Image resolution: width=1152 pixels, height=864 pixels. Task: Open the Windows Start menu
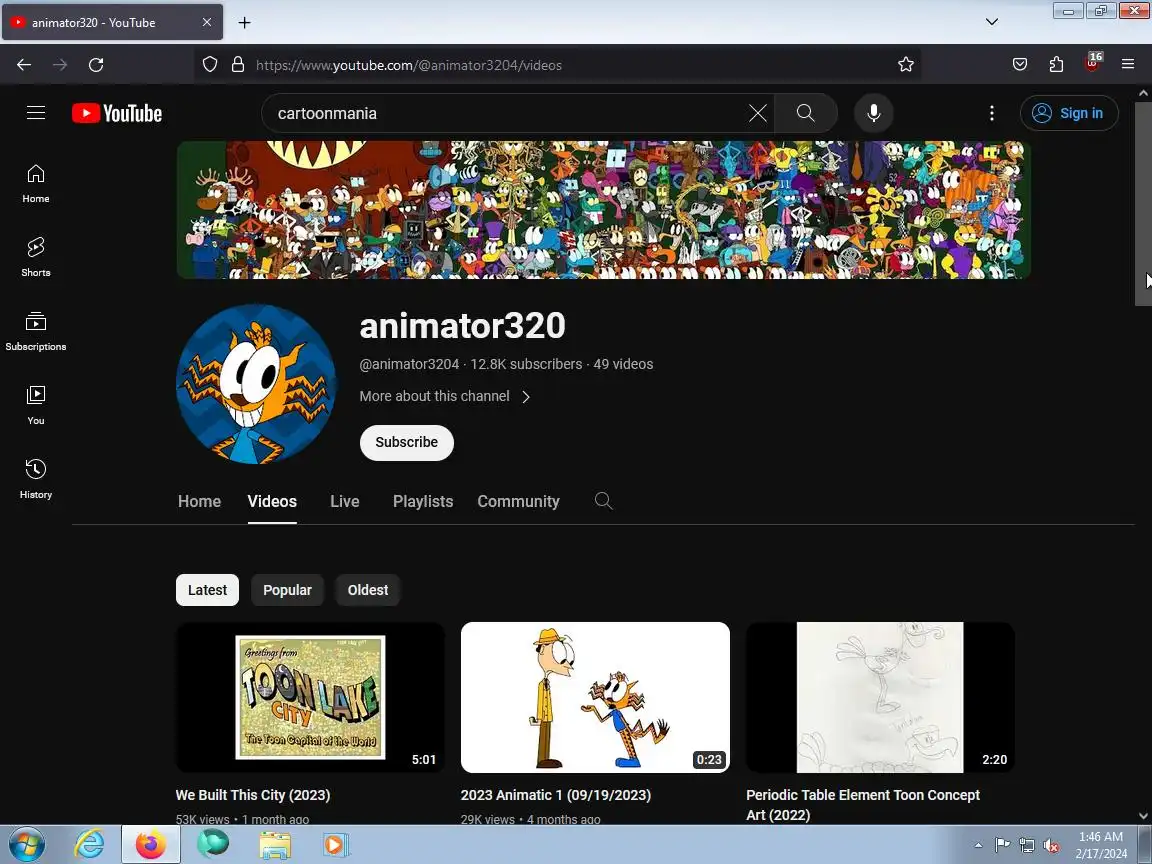(26, 845)
